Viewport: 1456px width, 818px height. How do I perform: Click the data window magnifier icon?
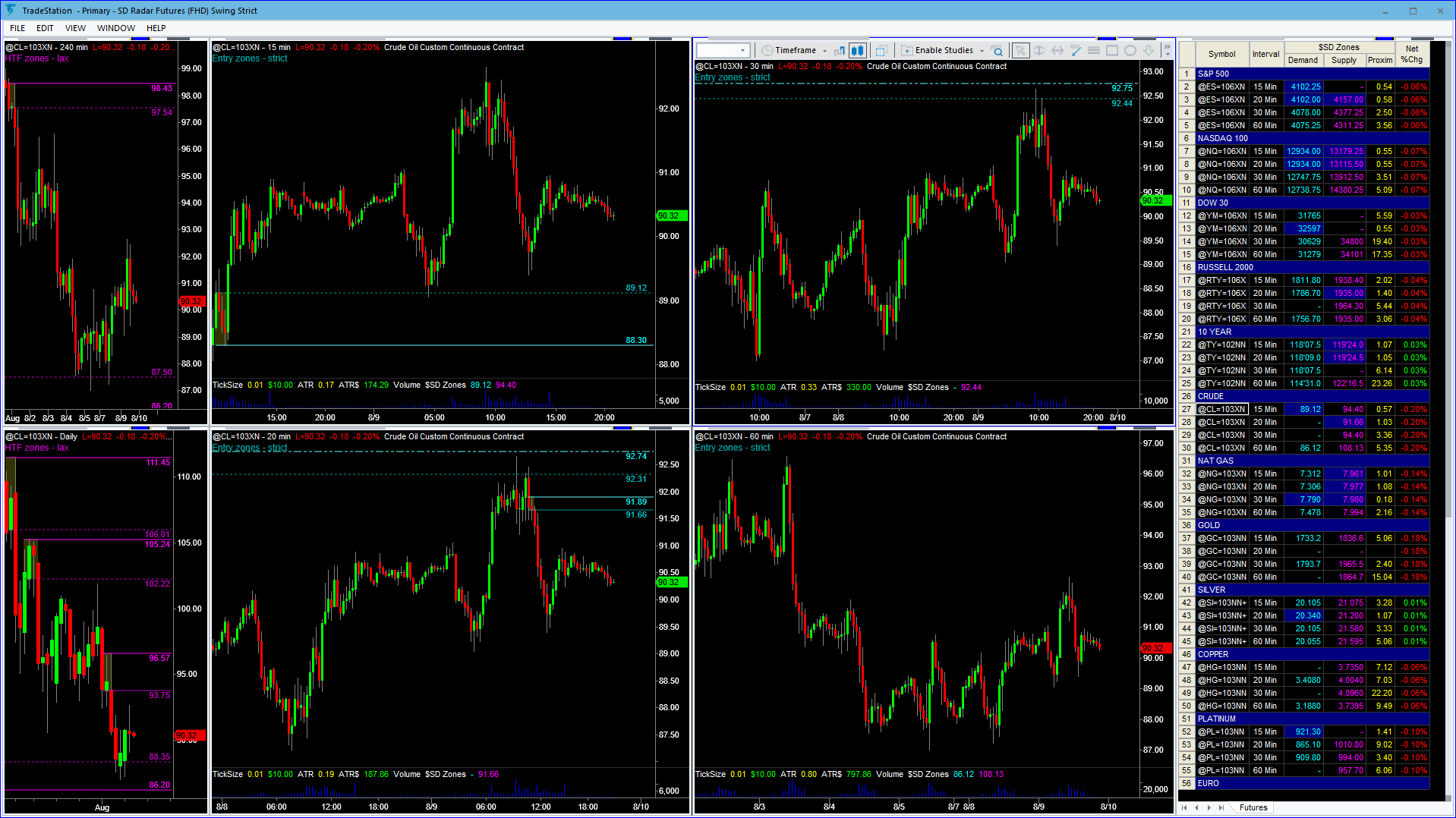(x=997, y=50)
